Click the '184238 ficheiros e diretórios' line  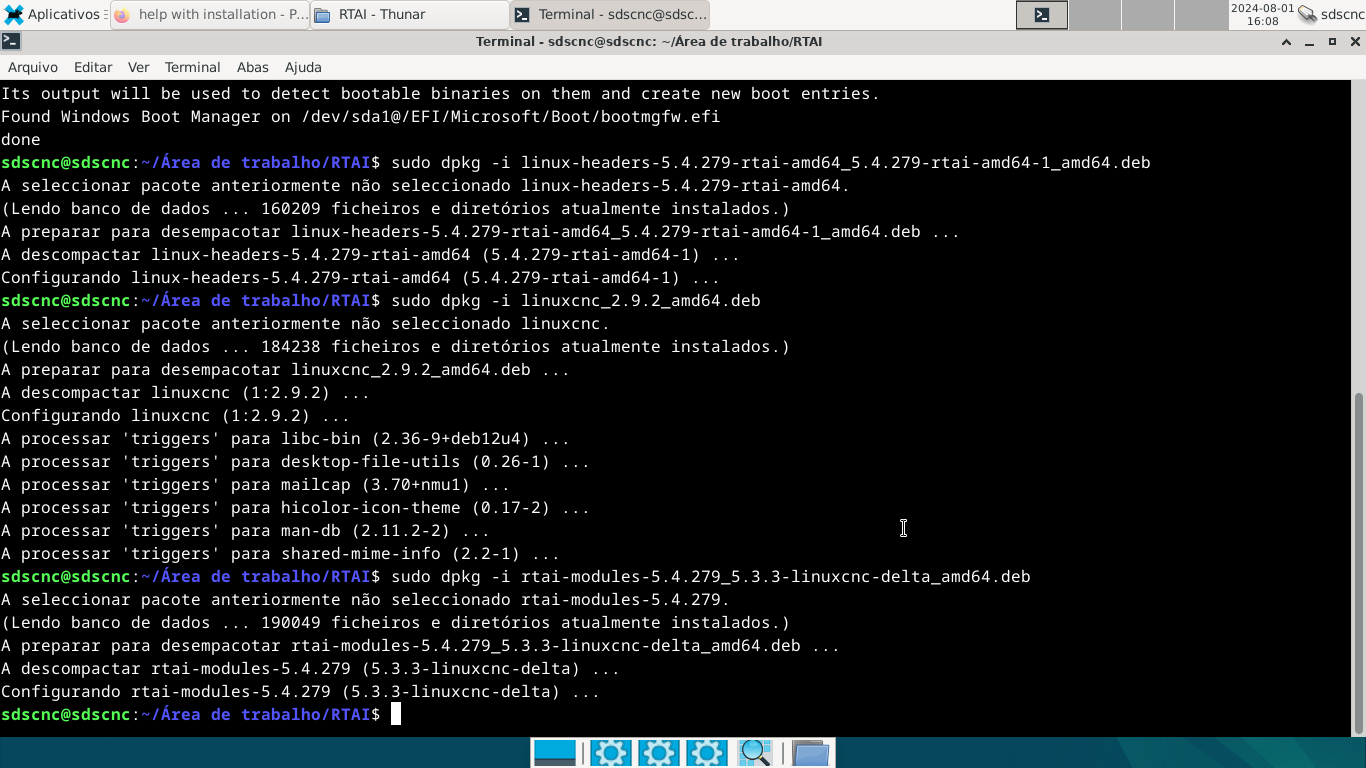pyautogui.click(x=396, y=347)
